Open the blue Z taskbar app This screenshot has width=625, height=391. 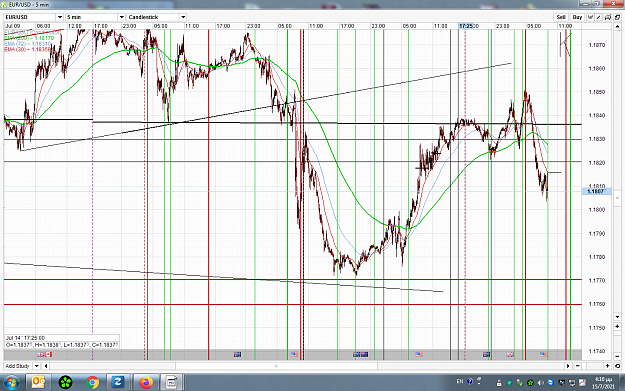coord(118,383)
